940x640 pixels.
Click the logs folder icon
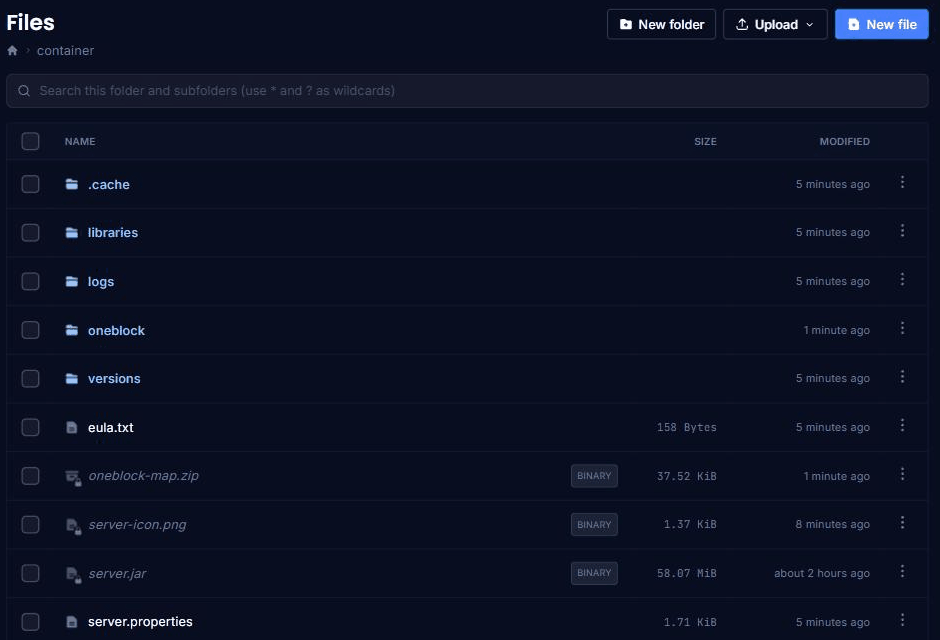tap(72, 281)
